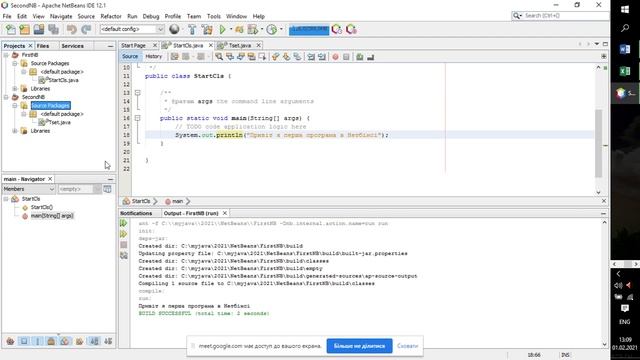The width and height of the screenshot is (640, 360).
Task: Toggle the Source view button in editor
Action: pyautogui.click(x=130, y=56)
